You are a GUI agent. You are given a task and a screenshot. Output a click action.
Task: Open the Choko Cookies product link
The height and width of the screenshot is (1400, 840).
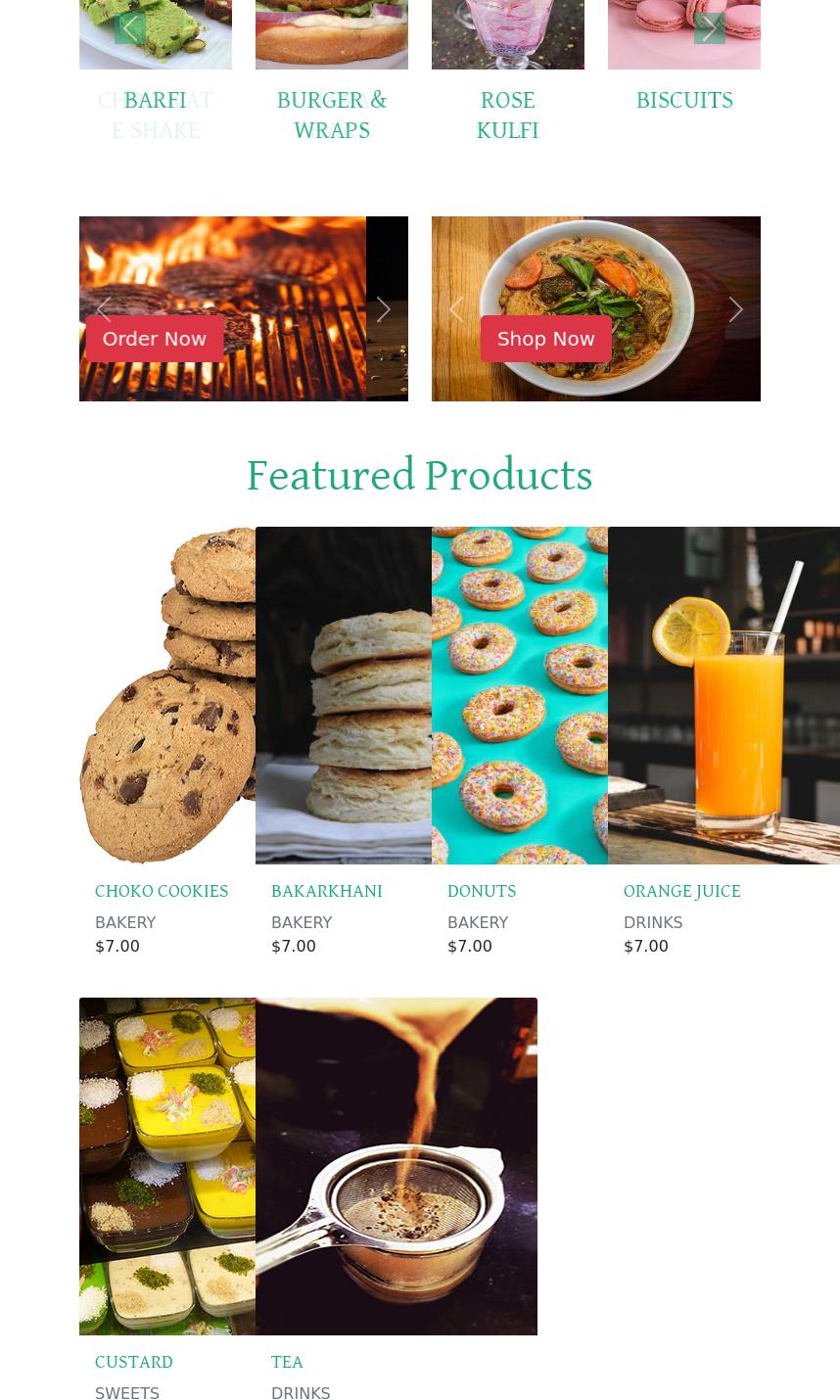tap(162, 891)
